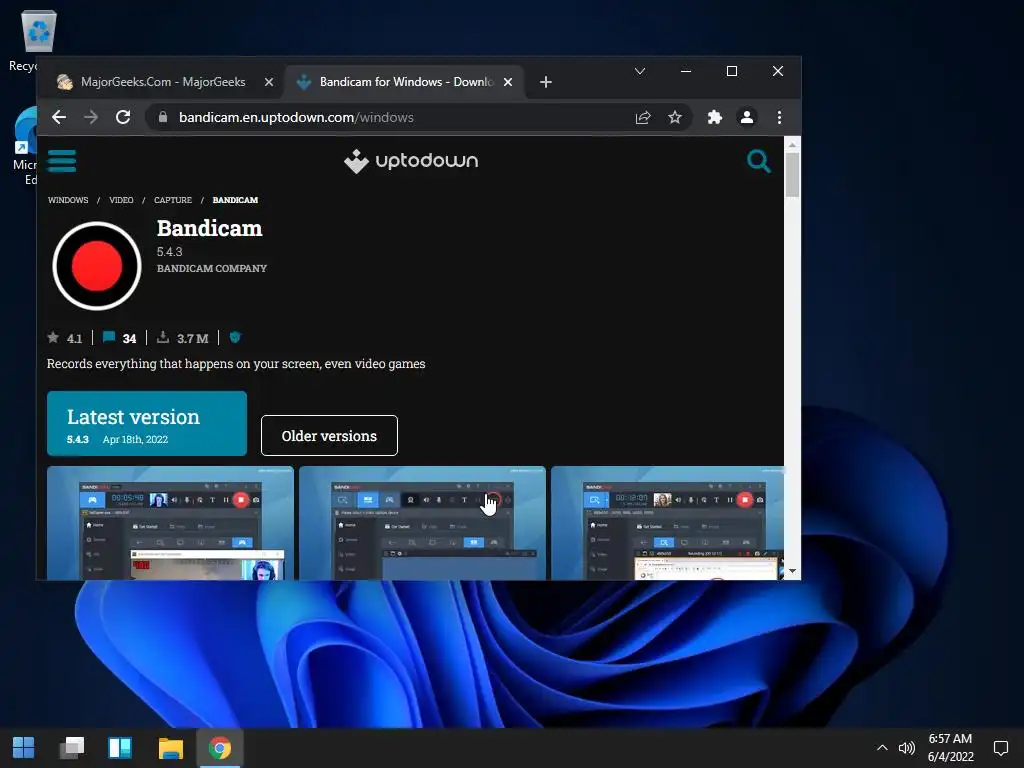Open Task View on taskbar
The width and height of the screenshot is (1024, 768).
72,748
